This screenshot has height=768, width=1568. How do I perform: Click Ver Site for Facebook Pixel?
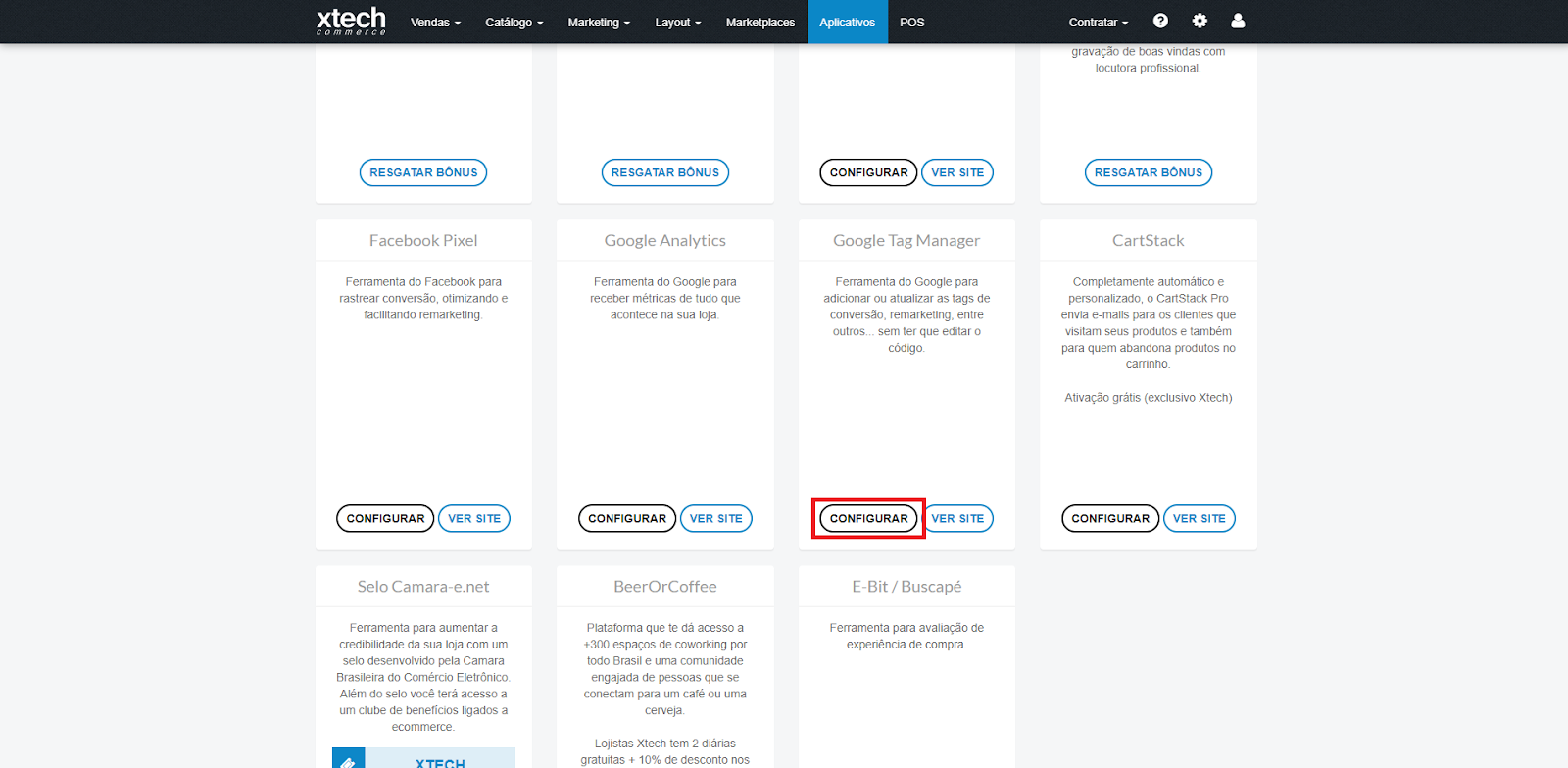[474, 518]
